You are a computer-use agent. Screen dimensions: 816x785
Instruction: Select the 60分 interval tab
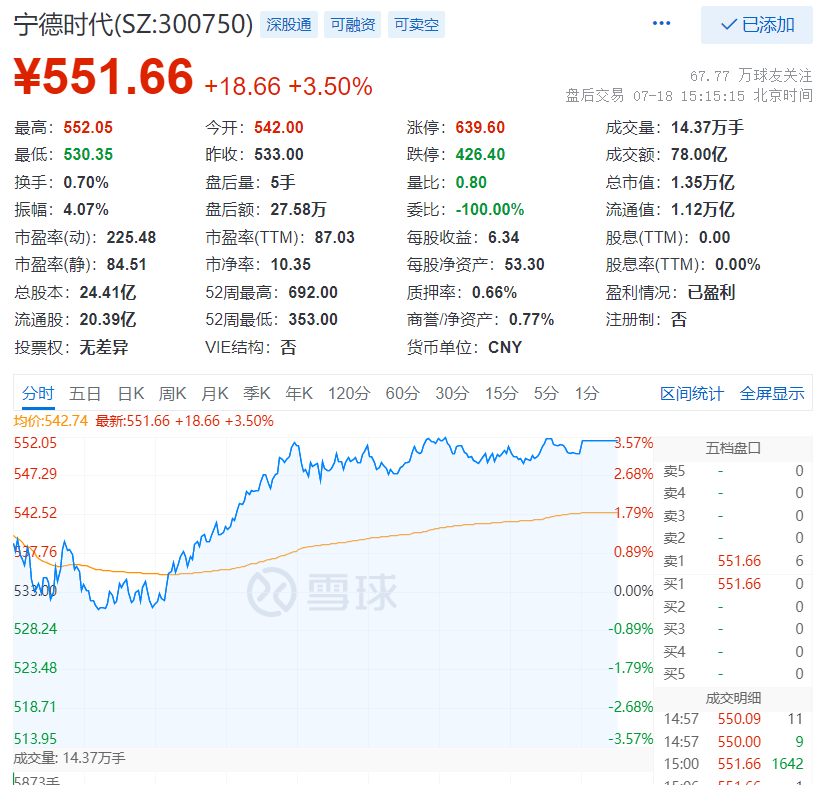tap(402, 393)
